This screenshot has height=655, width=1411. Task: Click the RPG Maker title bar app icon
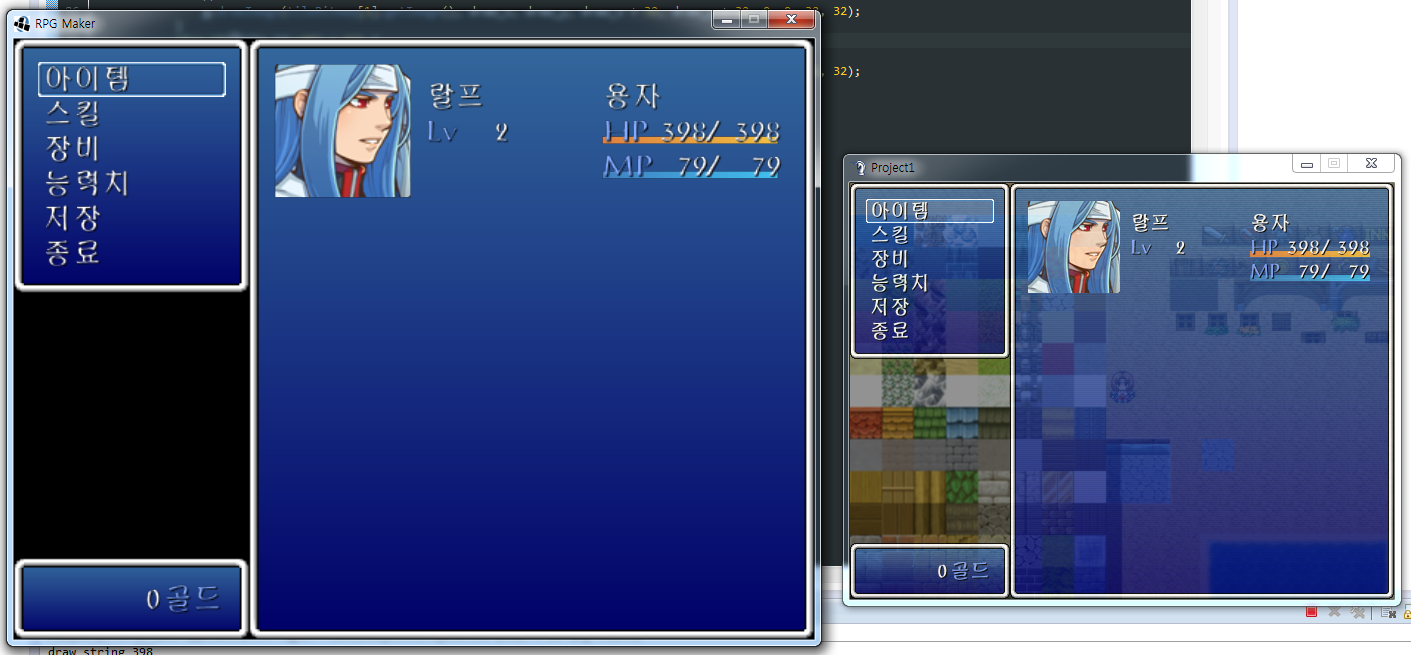(x=22, y=22)
